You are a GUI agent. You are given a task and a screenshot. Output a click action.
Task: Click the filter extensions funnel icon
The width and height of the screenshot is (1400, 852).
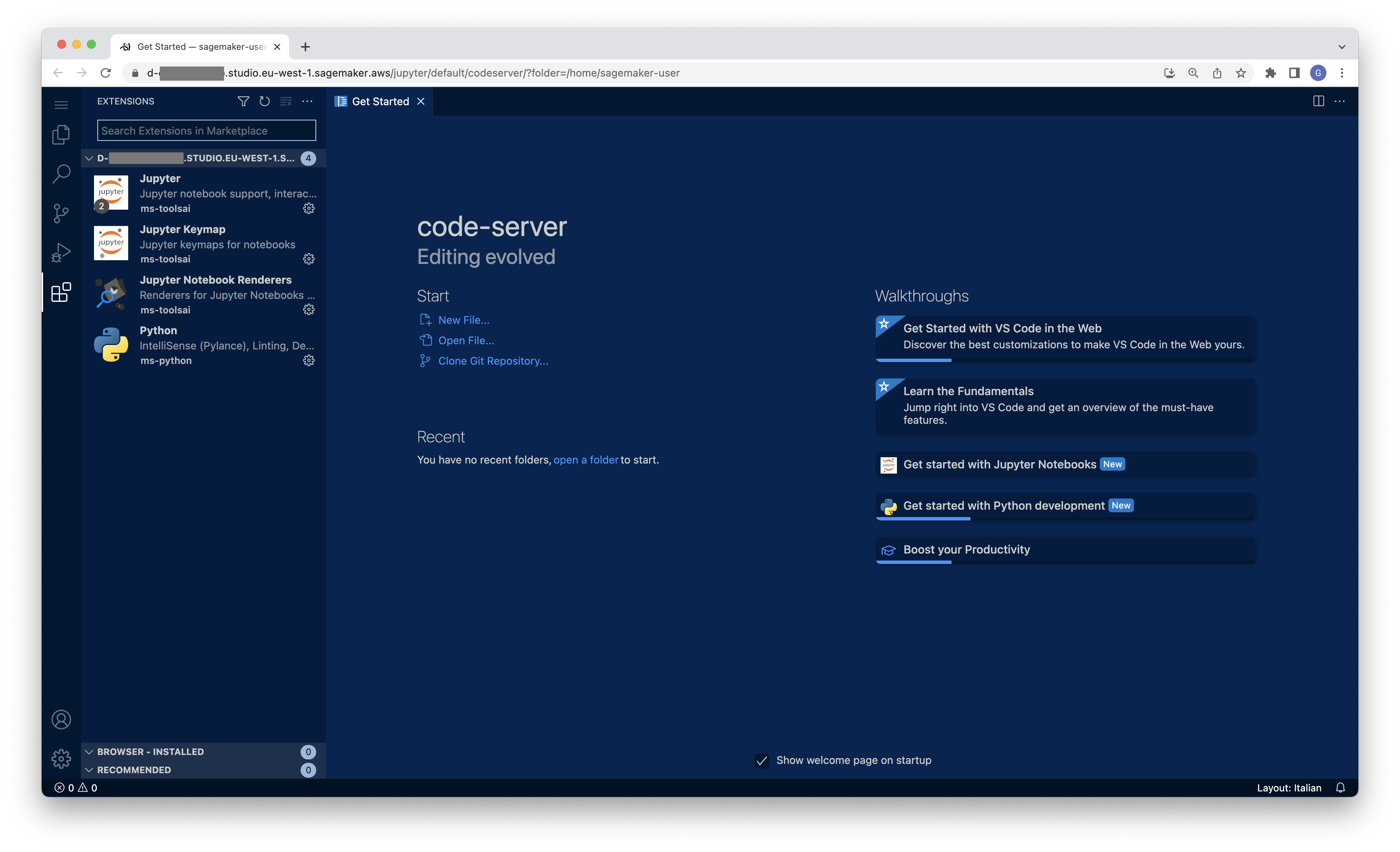pyautogui.click(x=243, y=101)
